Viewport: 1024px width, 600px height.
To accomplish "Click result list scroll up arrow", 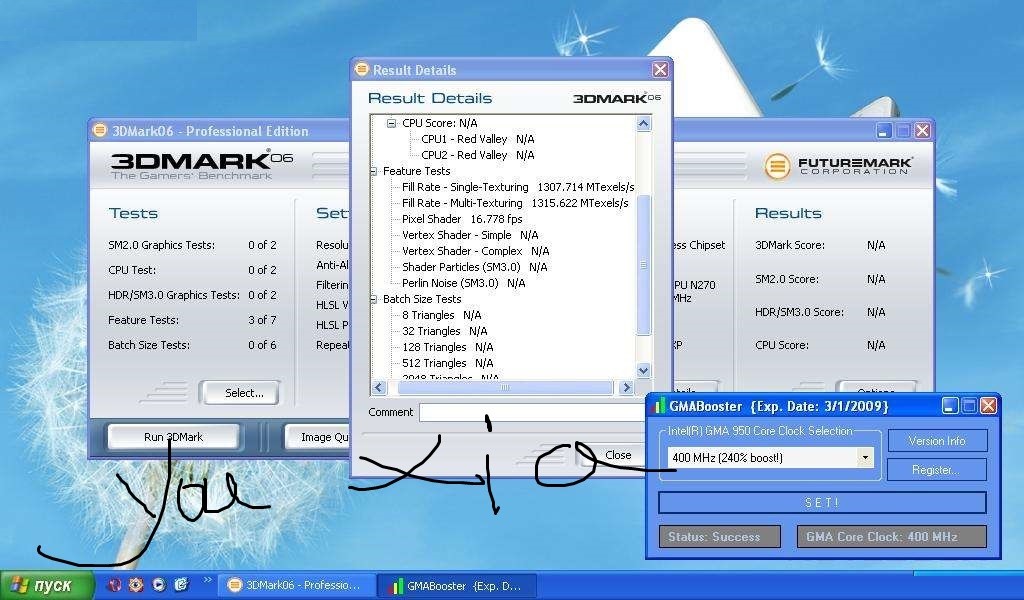I will coord(643,123).
